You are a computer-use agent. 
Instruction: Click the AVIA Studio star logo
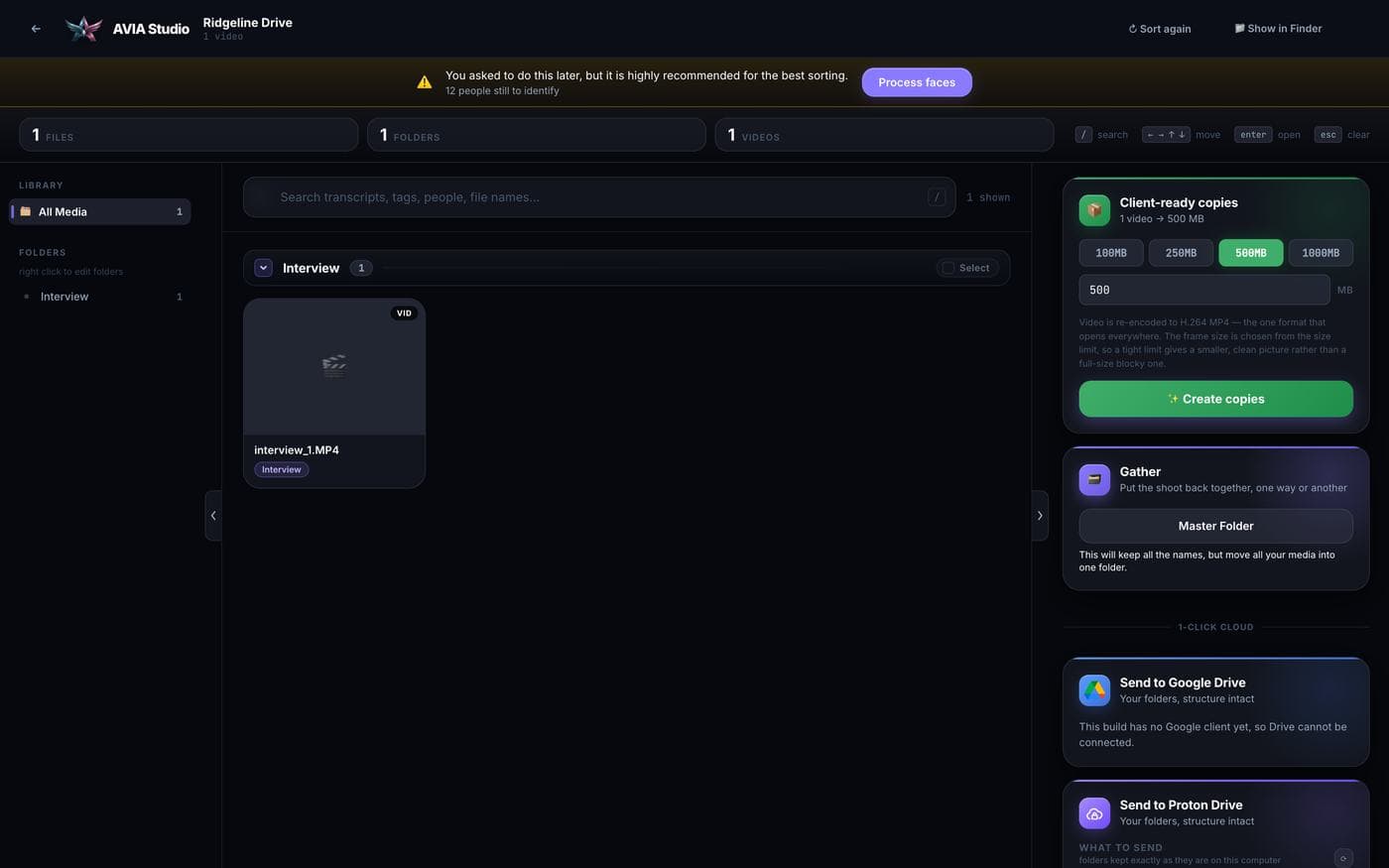click(x=84, y=29)
